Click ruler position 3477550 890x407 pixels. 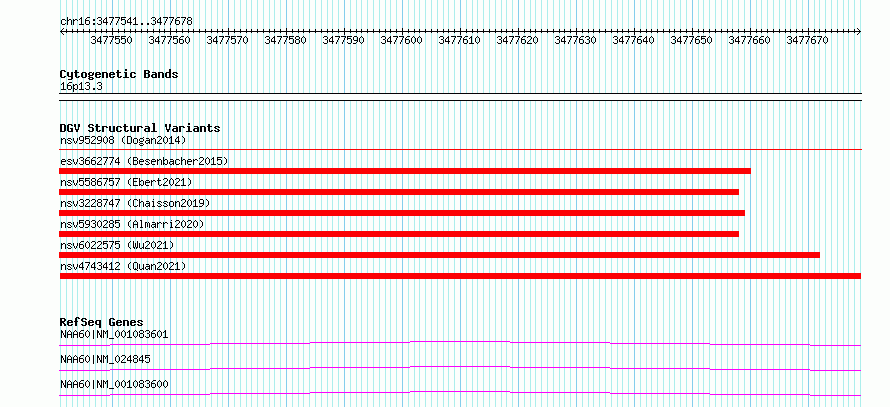click(x=111, y=40)
